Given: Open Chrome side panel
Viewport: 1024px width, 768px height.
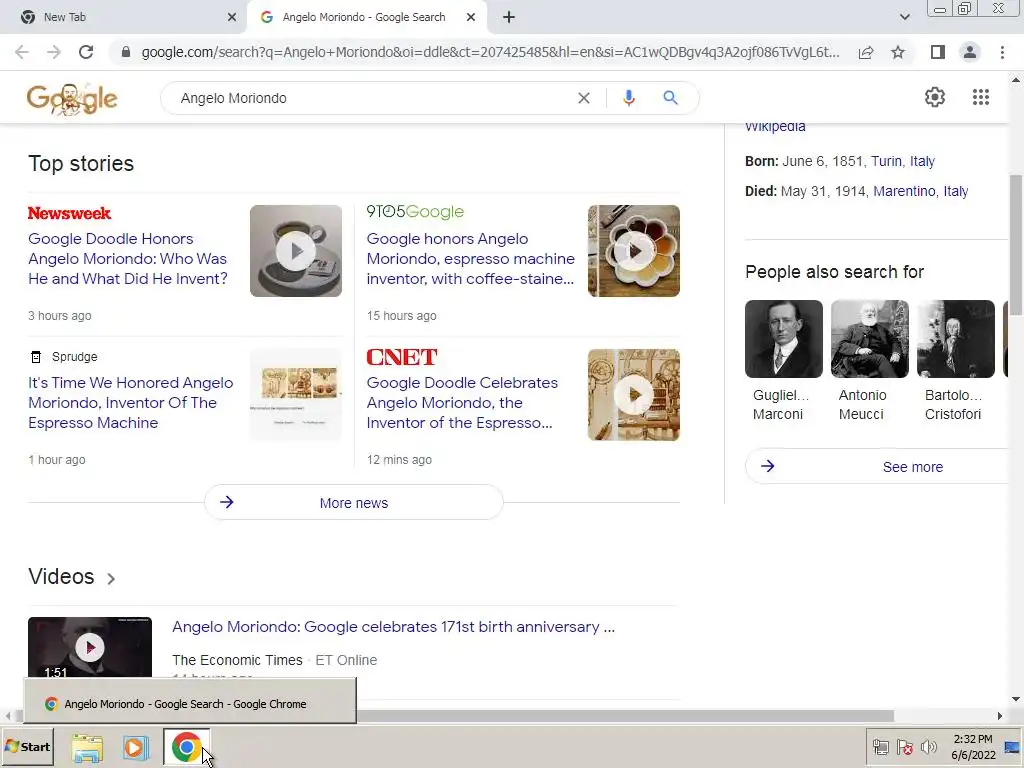Looking at the screenshot, I should coord(938,52).
